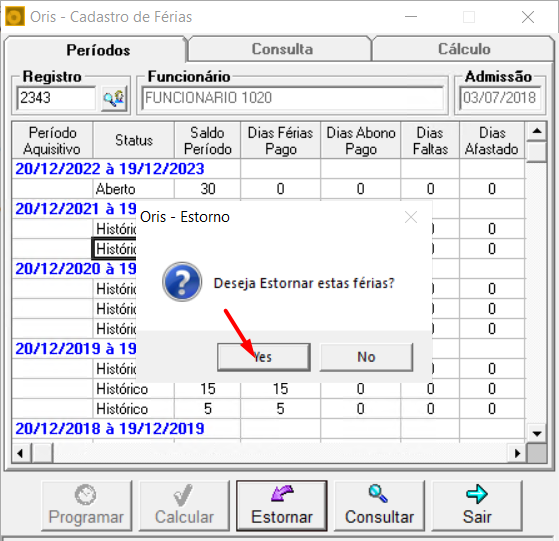559x541 pixels.
Task: Select period 20/12/2022 à 19/12/2023
Action: [x=110, y=169]
